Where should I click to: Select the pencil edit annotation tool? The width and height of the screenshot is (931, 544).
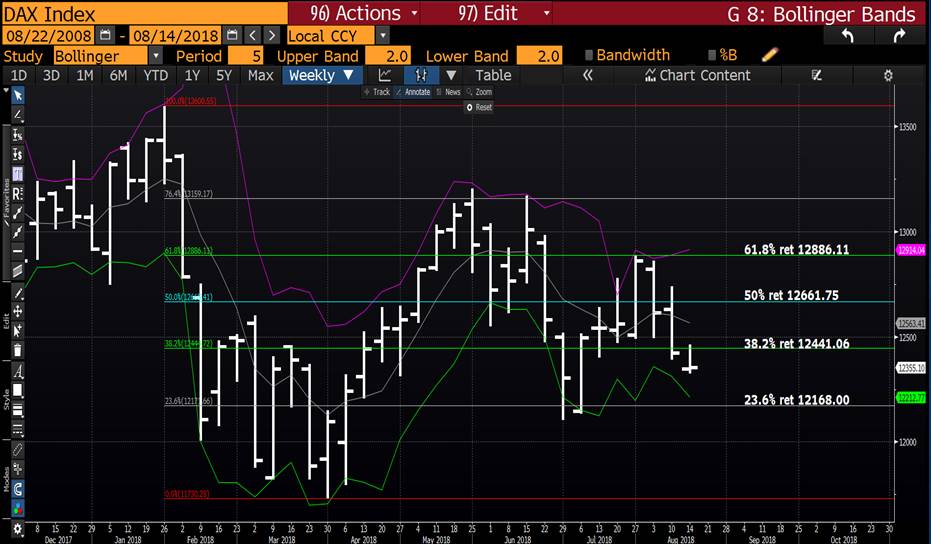pyautogui.click(x=18, y=293)
